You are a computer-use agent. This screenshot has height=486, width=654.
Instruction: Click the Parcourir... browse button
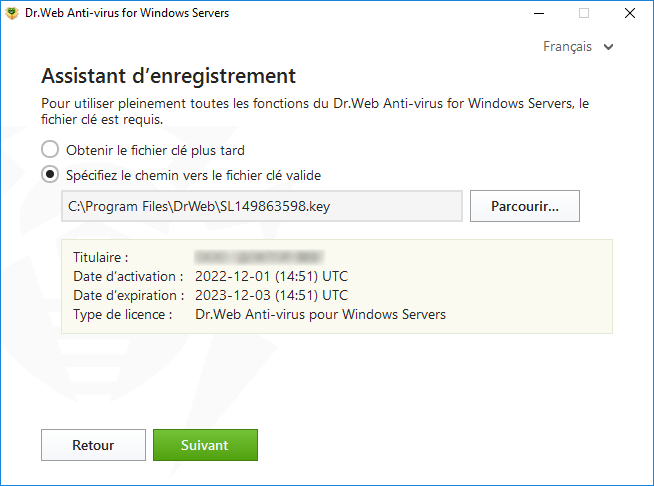(x=525, y=206)
